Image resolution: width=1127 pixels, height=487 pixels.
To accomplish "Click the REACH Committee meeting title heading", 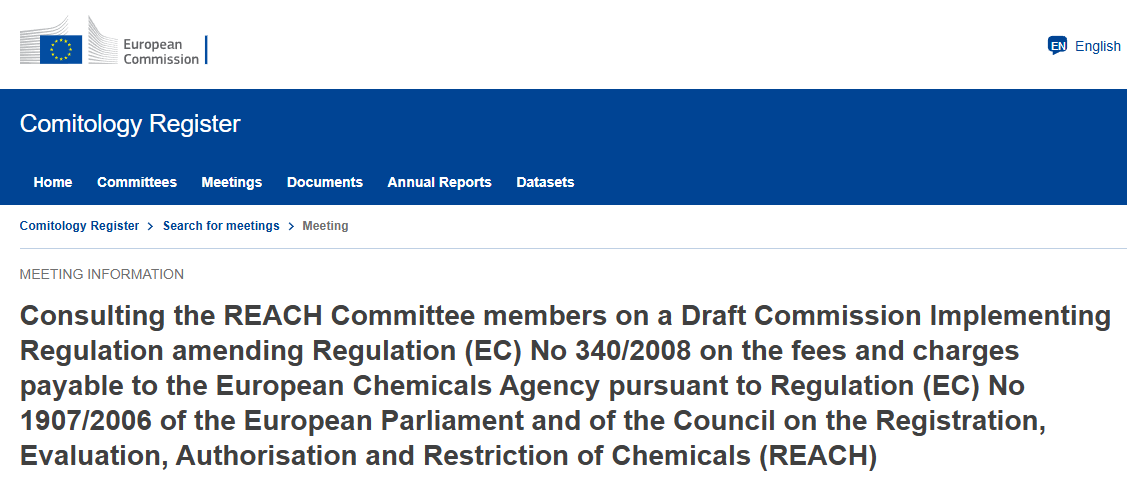I will (x=565, y=386).
